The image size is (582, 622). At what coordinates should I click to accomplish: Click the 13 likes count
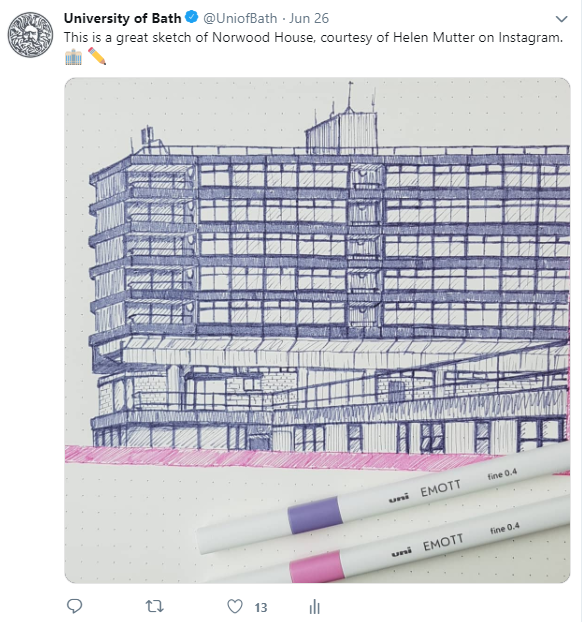261,607
